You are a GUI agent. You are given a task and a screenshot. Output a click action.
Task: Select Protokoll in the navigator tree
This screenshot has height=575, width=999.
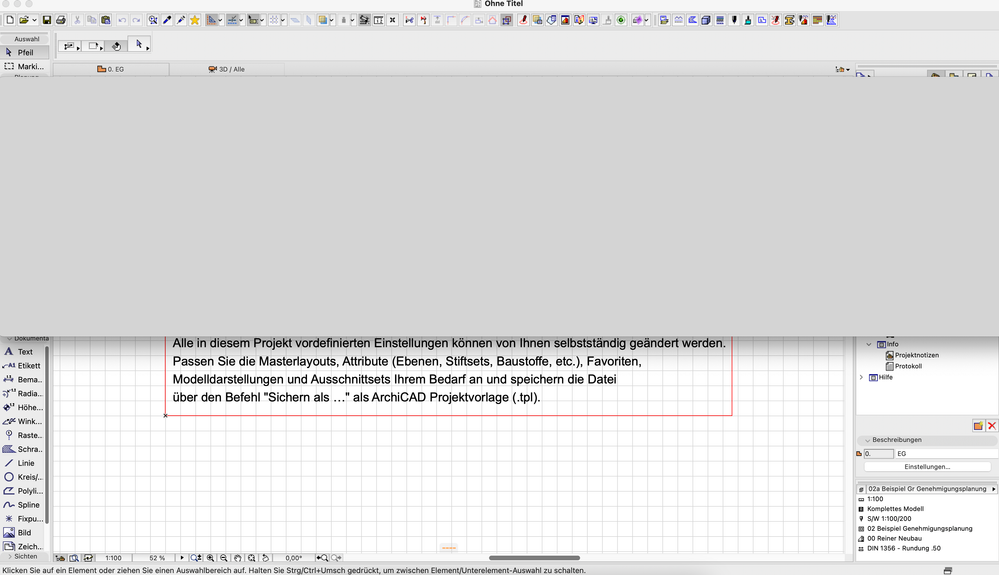908,366
